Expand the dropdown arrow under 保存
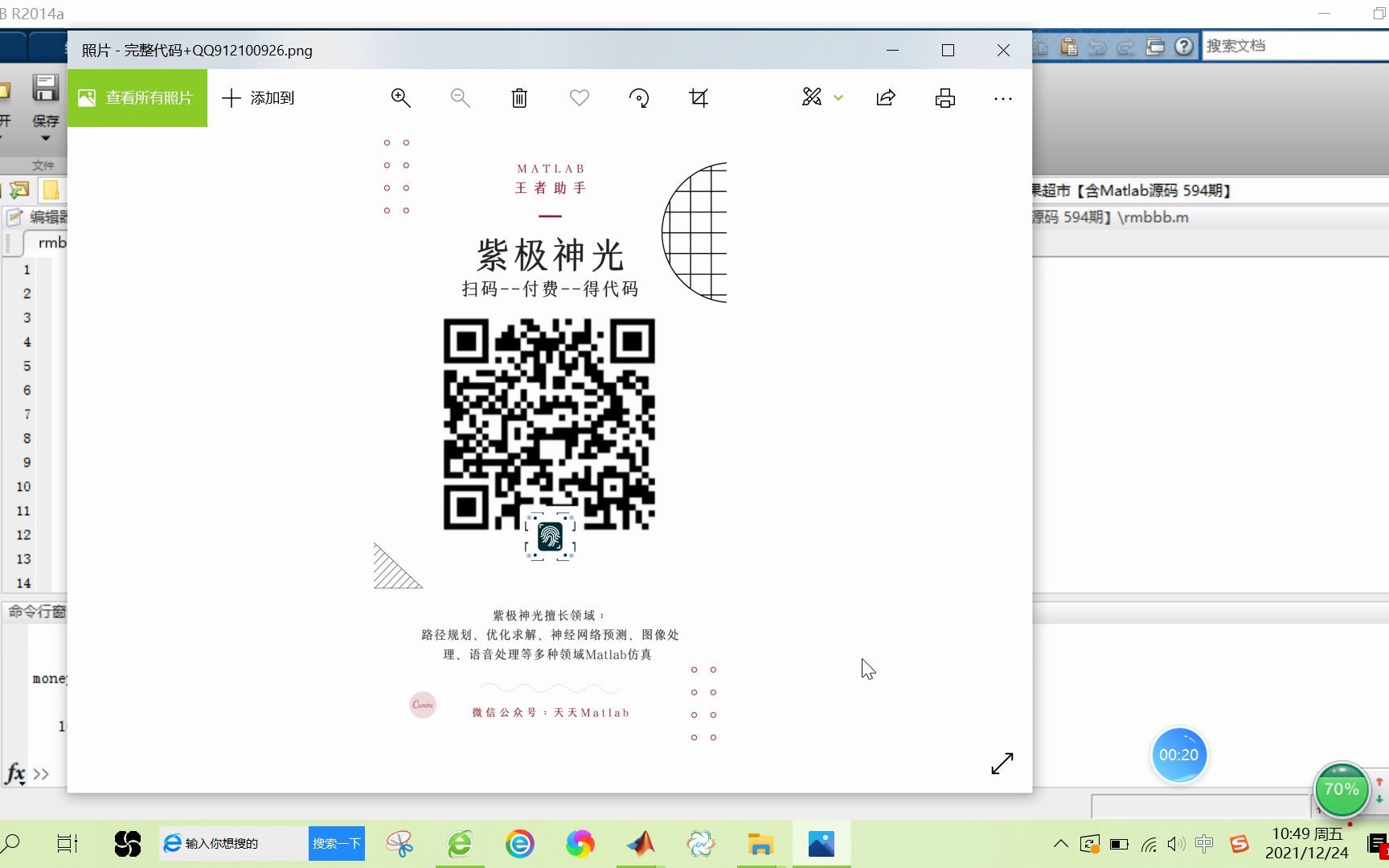The height and width of the screenshot is (868, 1389). (46, 138)
